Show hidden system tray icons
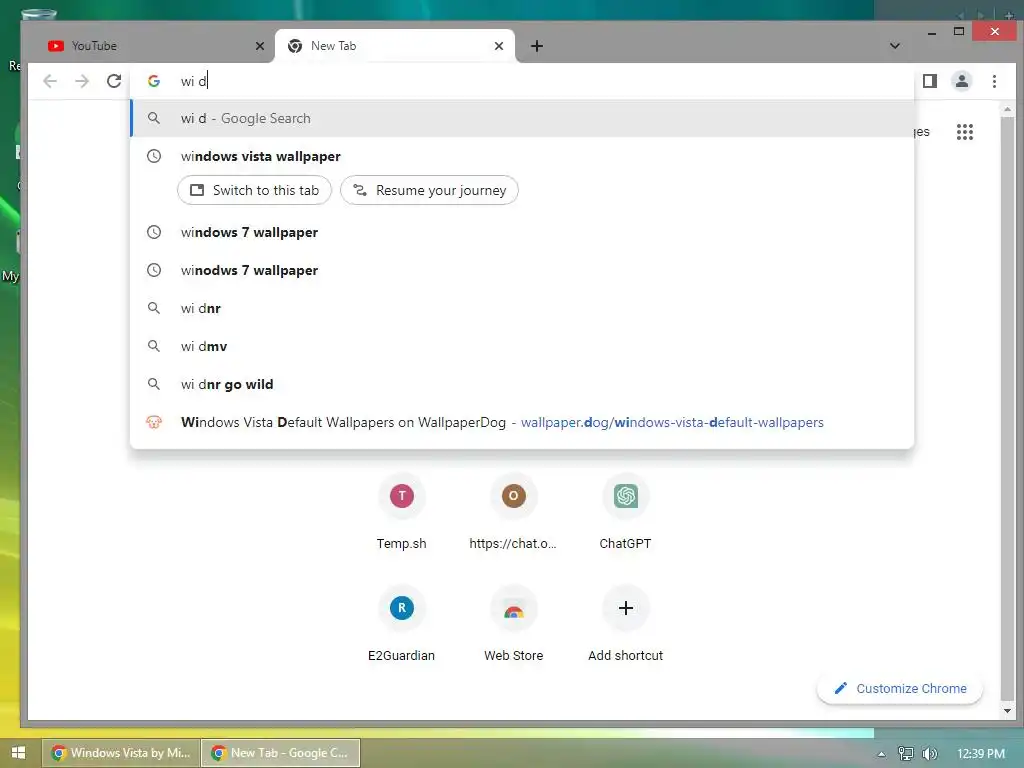This screenshot has width=1024, height=768. (x=881, y=754)
